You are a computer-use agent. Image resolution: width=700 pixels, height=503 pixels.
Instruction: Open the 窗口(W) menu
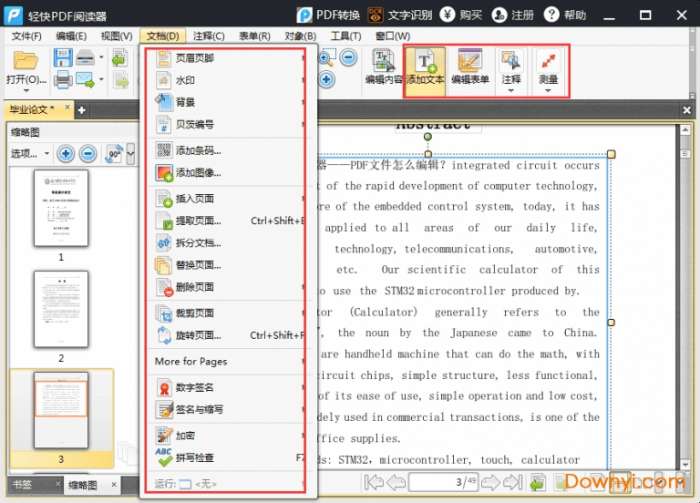[393, 36]
